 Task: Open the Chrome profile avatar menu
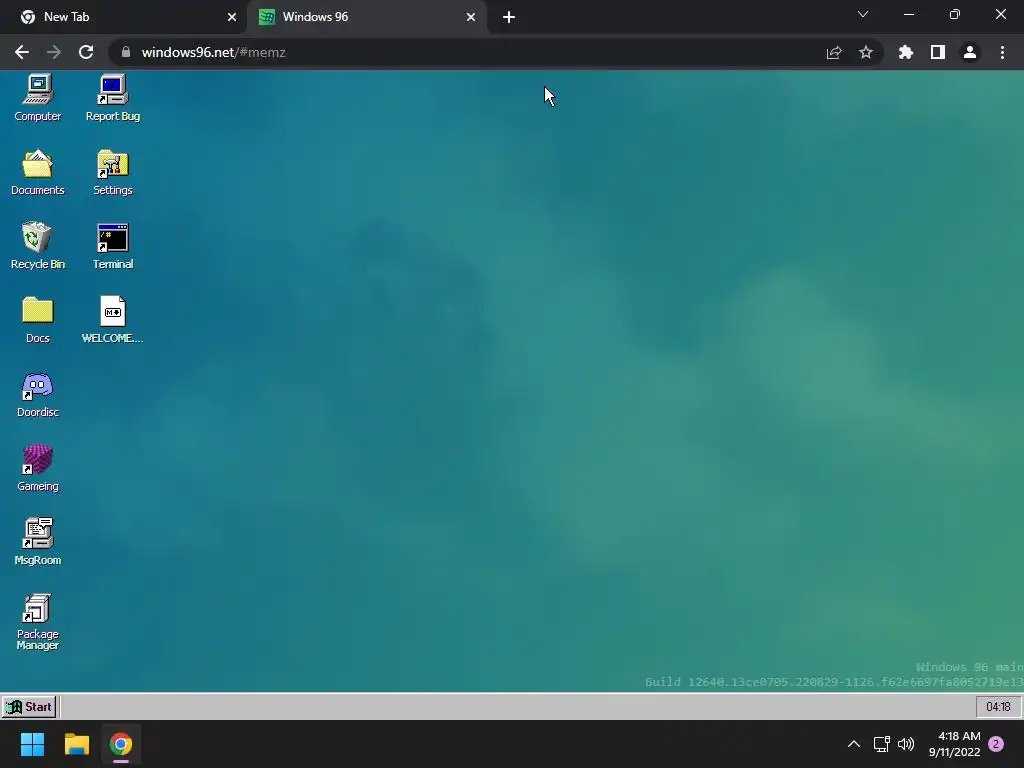pos(970,52)
